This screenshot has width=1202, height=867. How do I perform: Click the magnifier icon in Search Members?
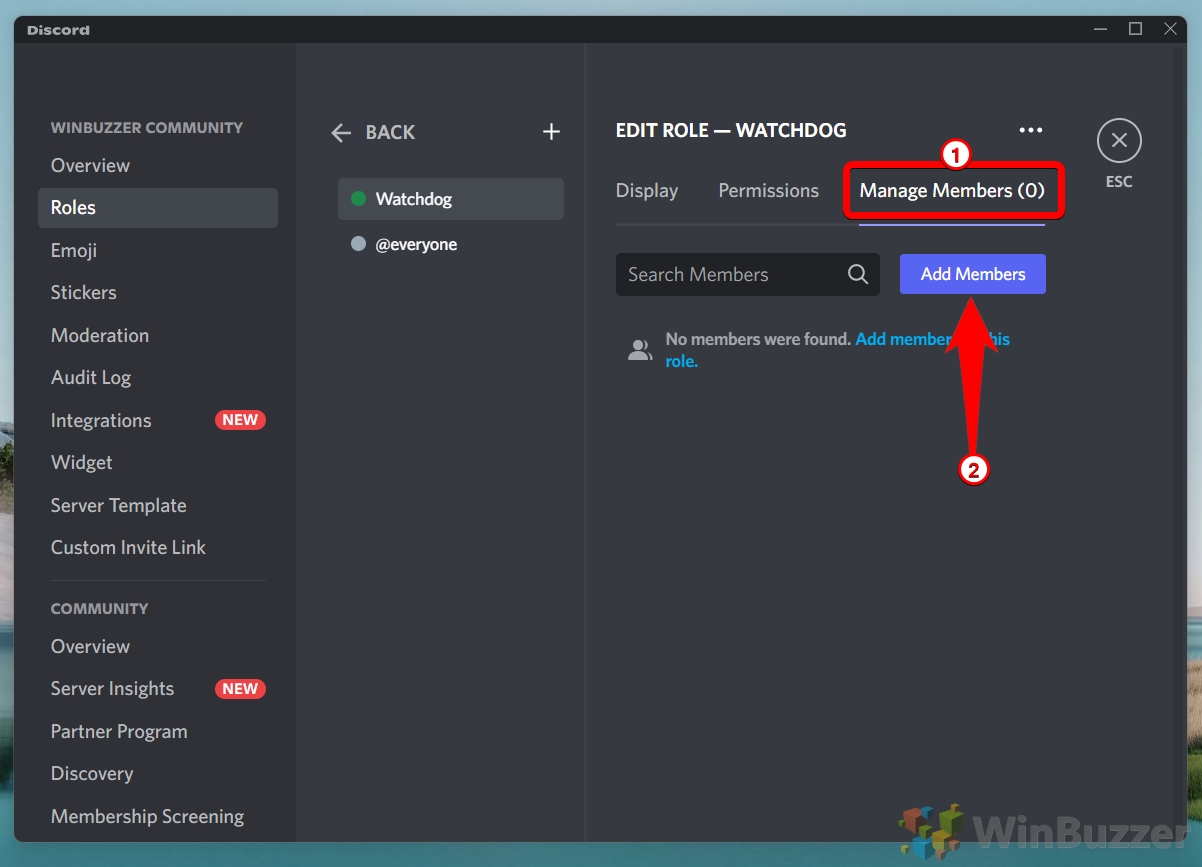(x=858, y=274)
